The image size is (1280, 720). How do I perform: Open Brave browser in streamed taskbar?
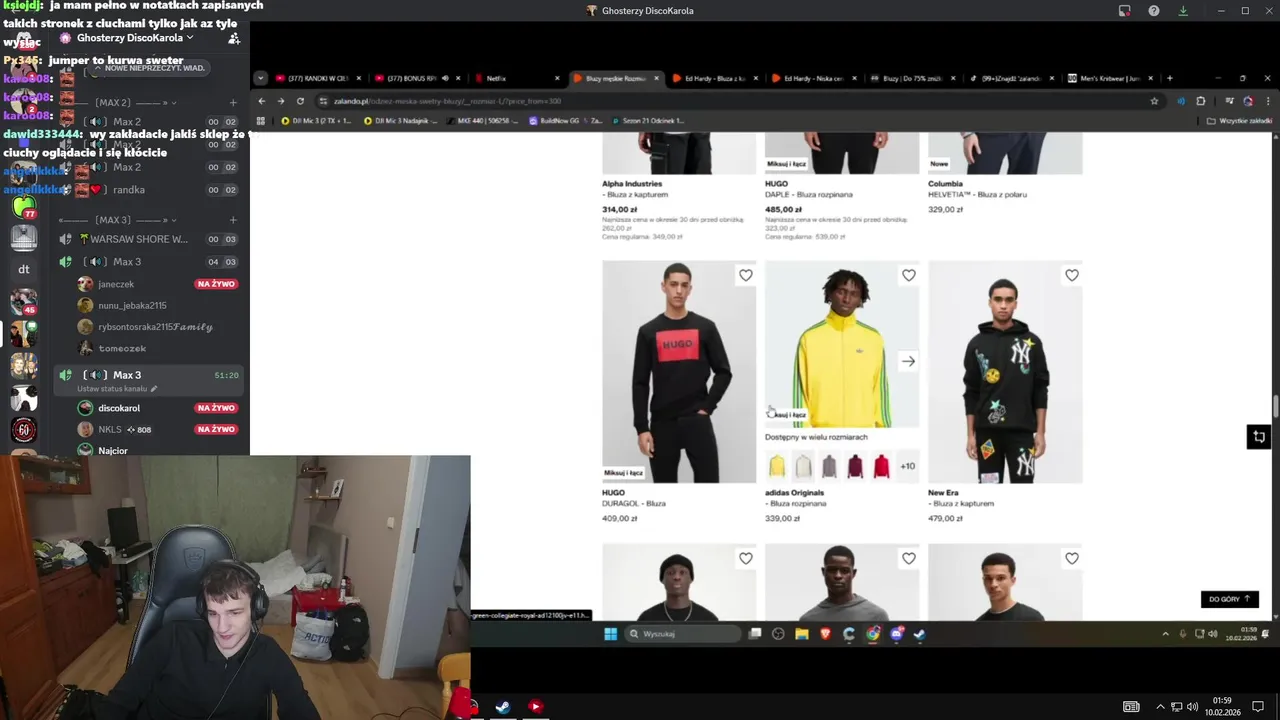(x=825, y=634)
